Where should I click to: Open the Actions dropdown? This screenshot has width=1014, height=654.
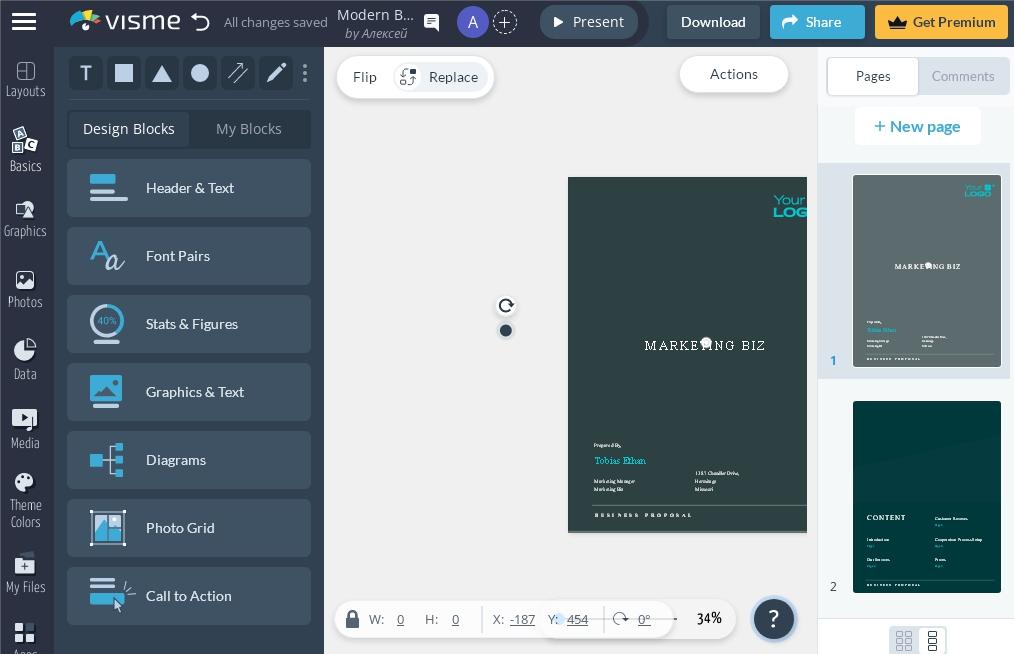pyautogui.click(x=733, y=74)
